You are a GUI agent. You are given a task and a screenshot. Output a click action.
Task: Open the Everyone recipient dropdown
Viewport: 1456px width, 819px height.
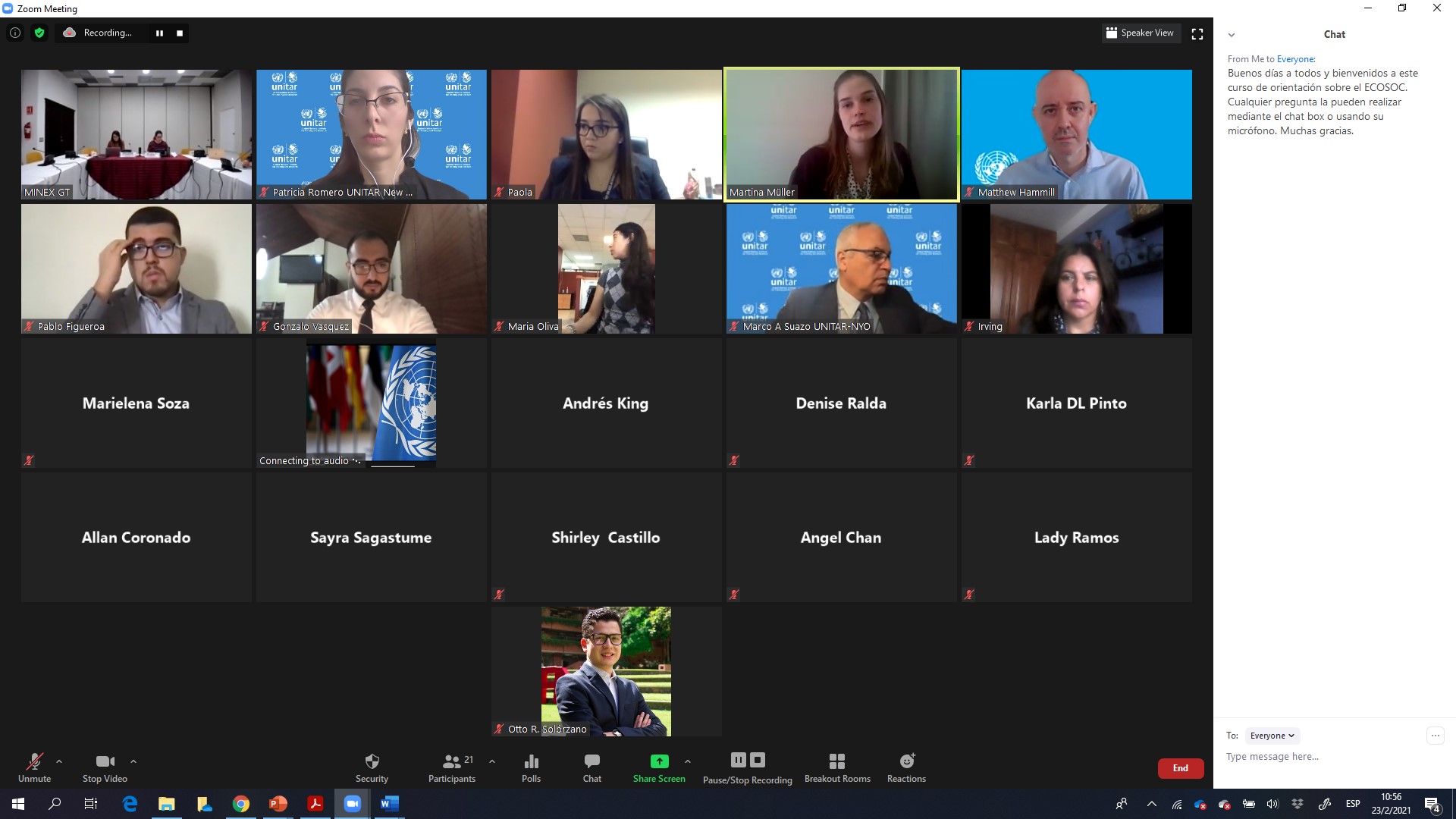pyautogui.click(x=1272, y=736)
